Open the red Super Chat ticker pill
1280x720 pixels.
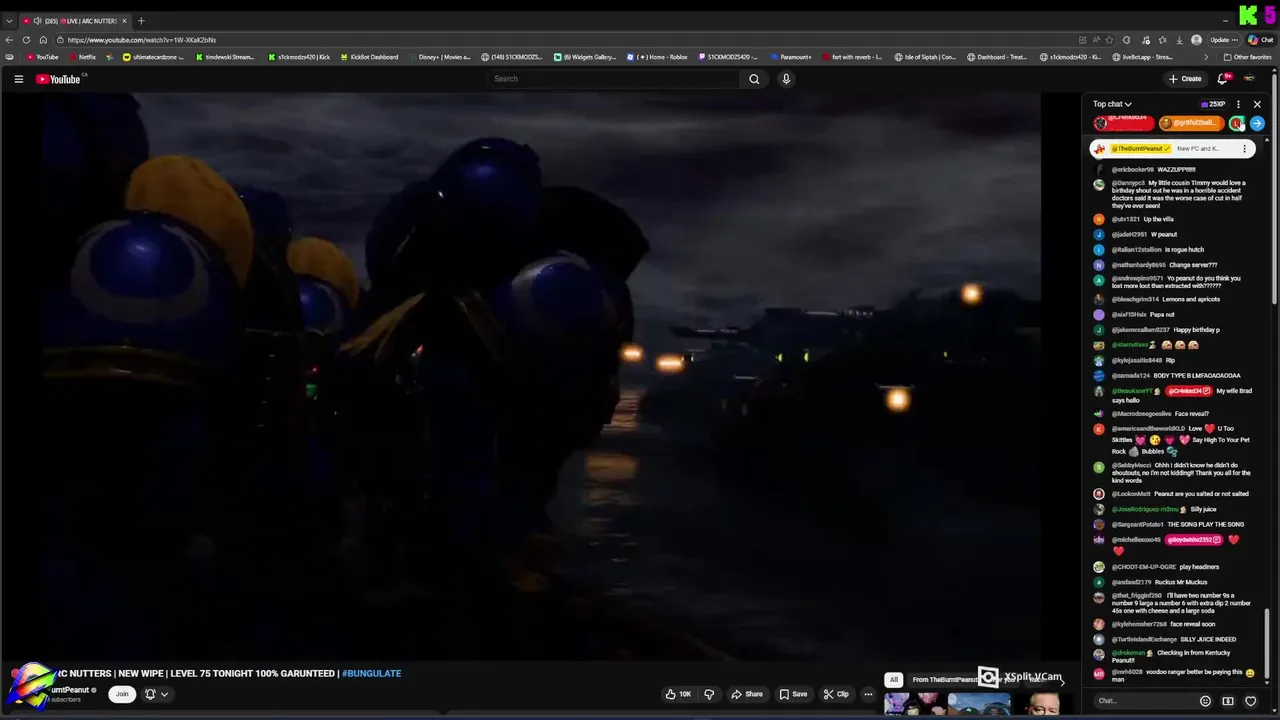1124,123
